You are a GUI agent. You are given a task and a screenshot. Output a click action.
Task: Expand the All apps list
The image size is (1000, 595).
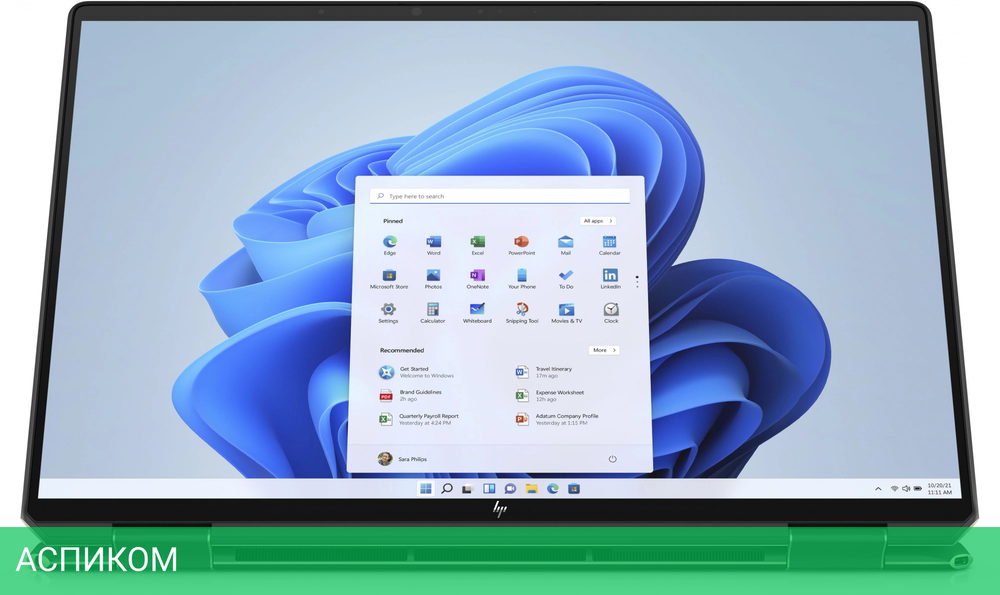pyautogui.click(x=597, y=221)
